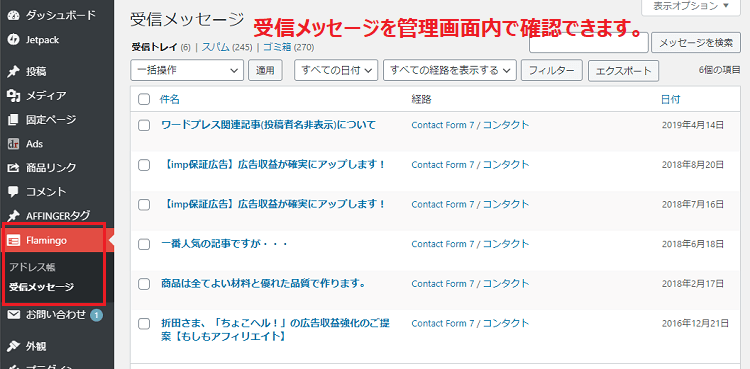Sort by 件名 column header

coord(170,99)
